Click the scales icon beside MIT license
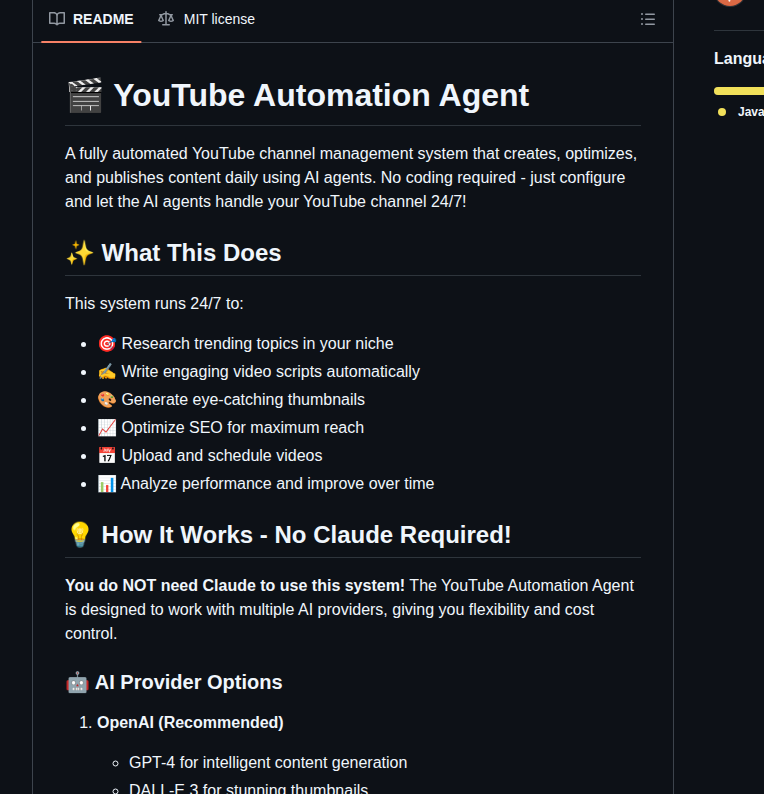 click(166, 19)
